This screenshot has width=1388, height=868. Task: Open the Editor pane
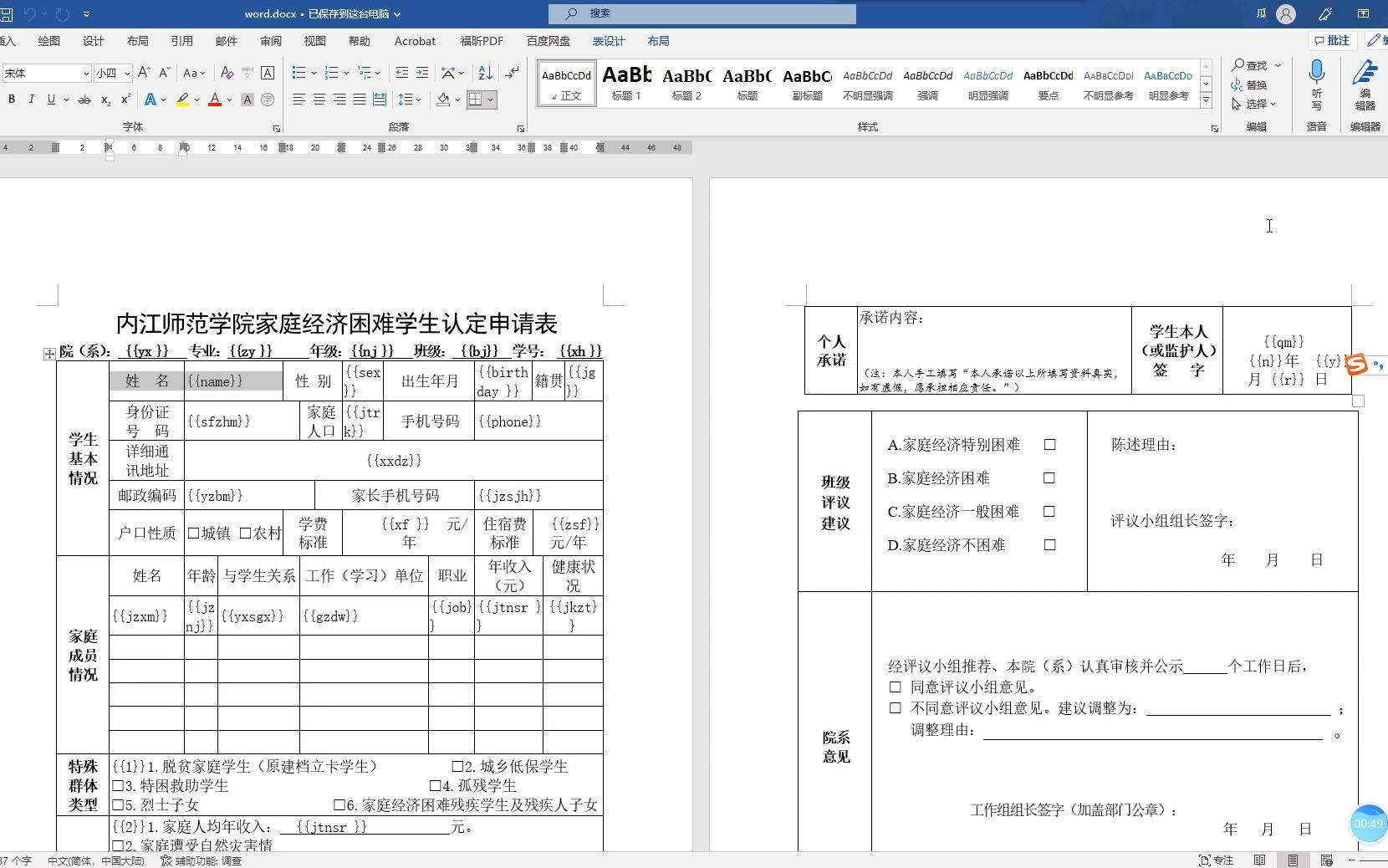(1365, 84)
